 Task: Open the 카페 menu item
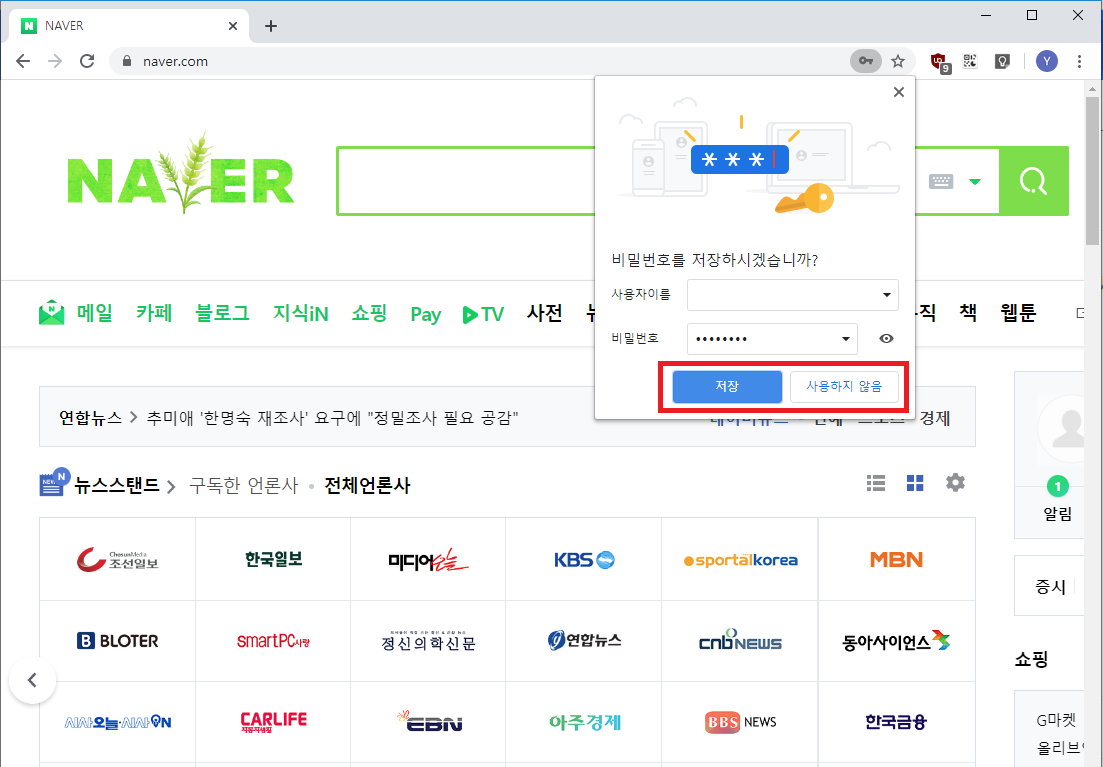pyautogui.click(x=154, y=312)
